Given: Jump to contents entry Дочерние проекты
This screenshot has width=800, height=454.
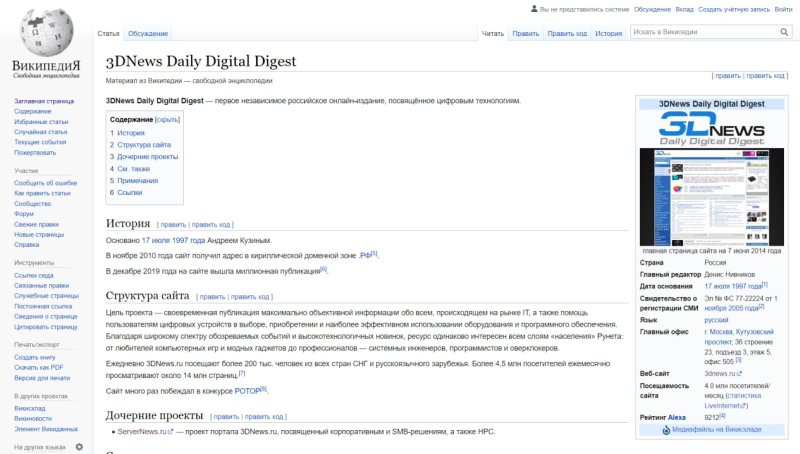Looking at the screenshot, I should 144,157.
